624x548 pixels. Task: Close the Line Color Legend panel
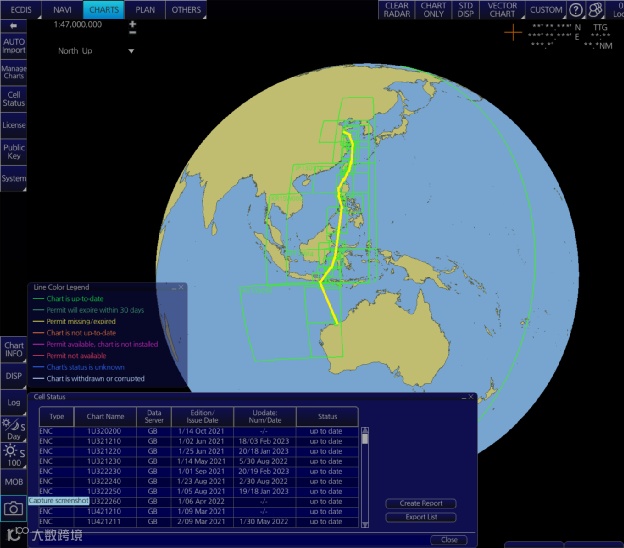tap(181, 287)
